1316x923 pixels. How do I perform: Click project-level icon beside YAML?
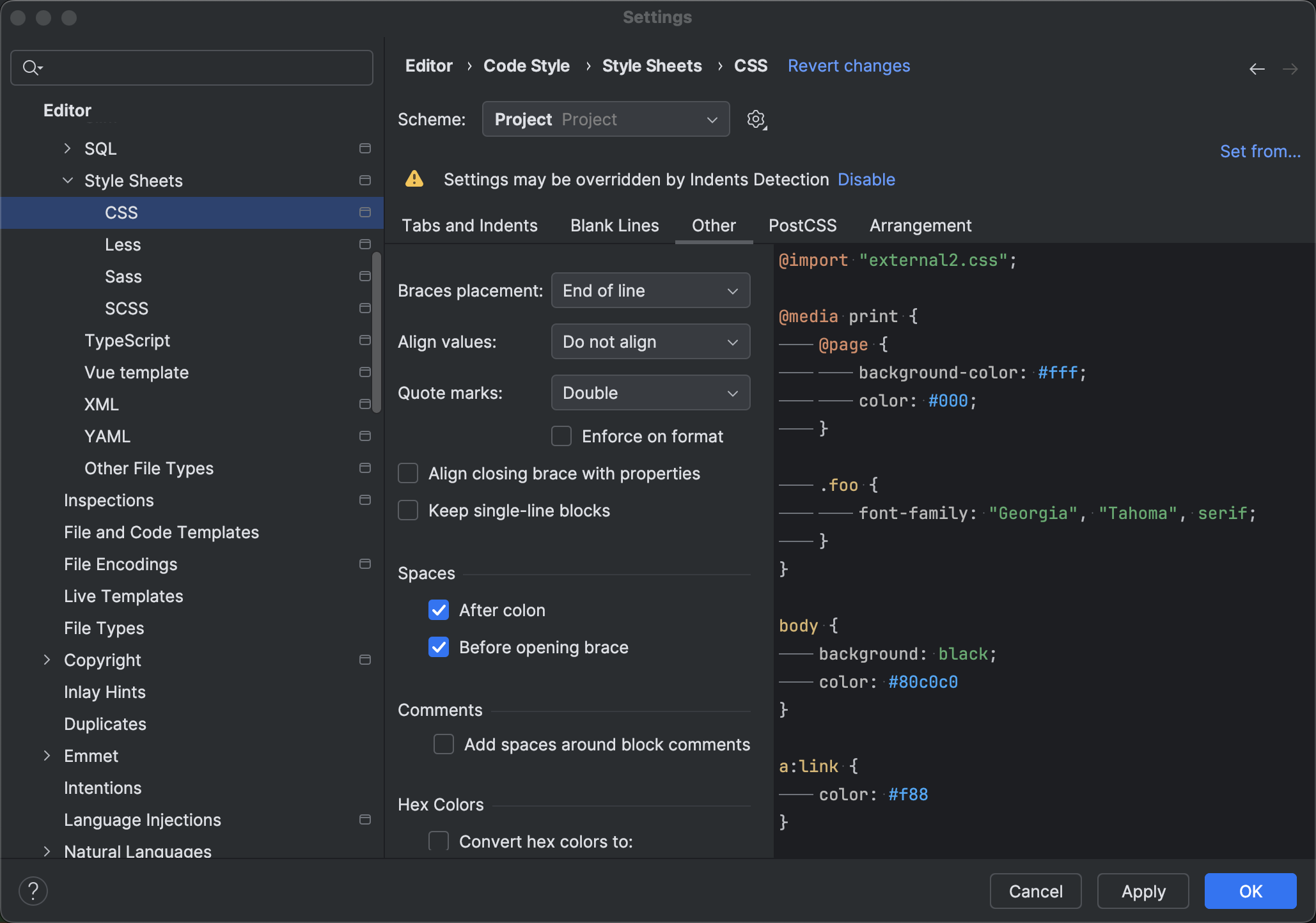(x=365, y=436)
